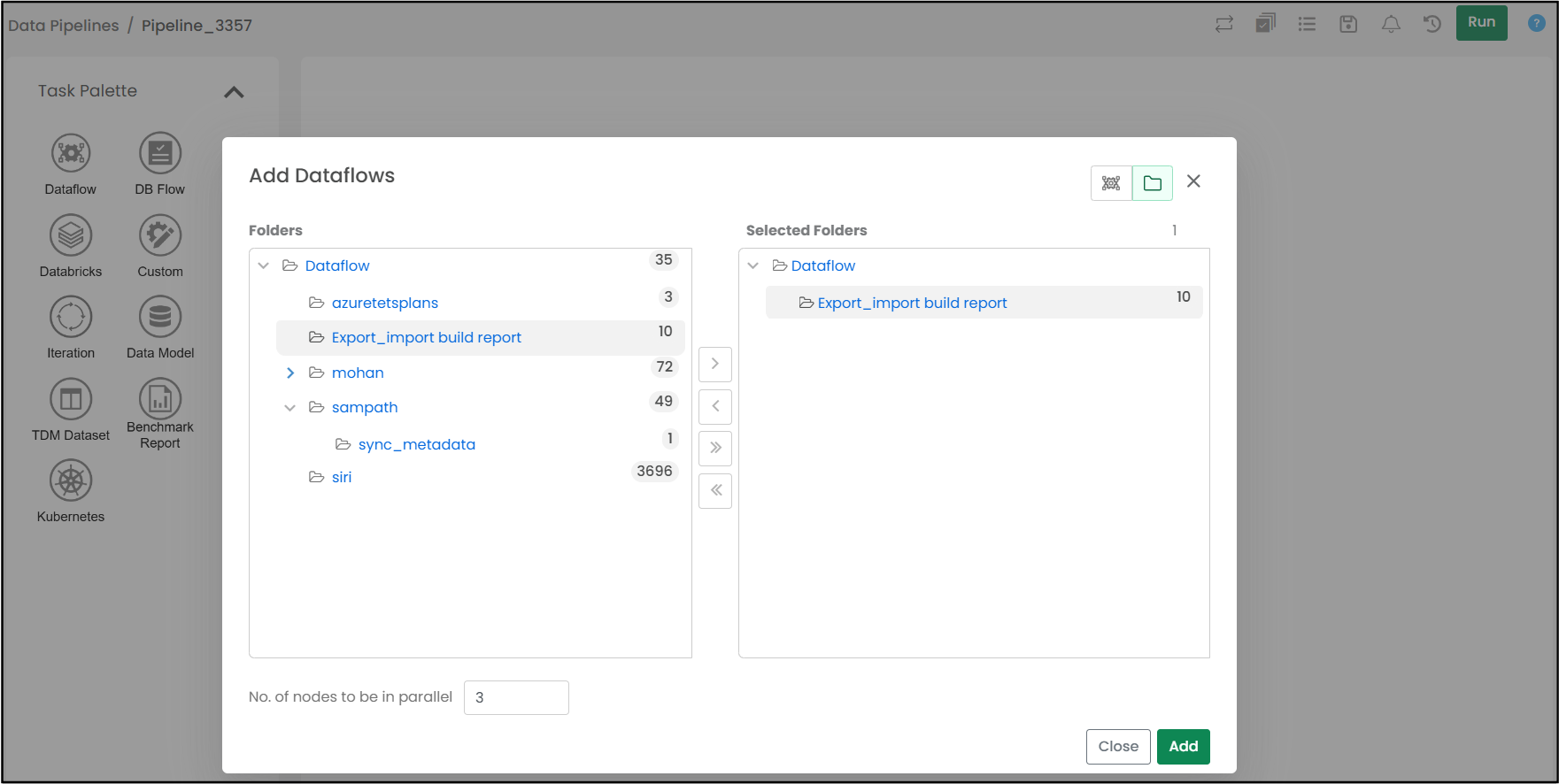Select the azuretetsplans folder
The image size is (1559, 784).
pyautogui.click(x=384, y=303)
